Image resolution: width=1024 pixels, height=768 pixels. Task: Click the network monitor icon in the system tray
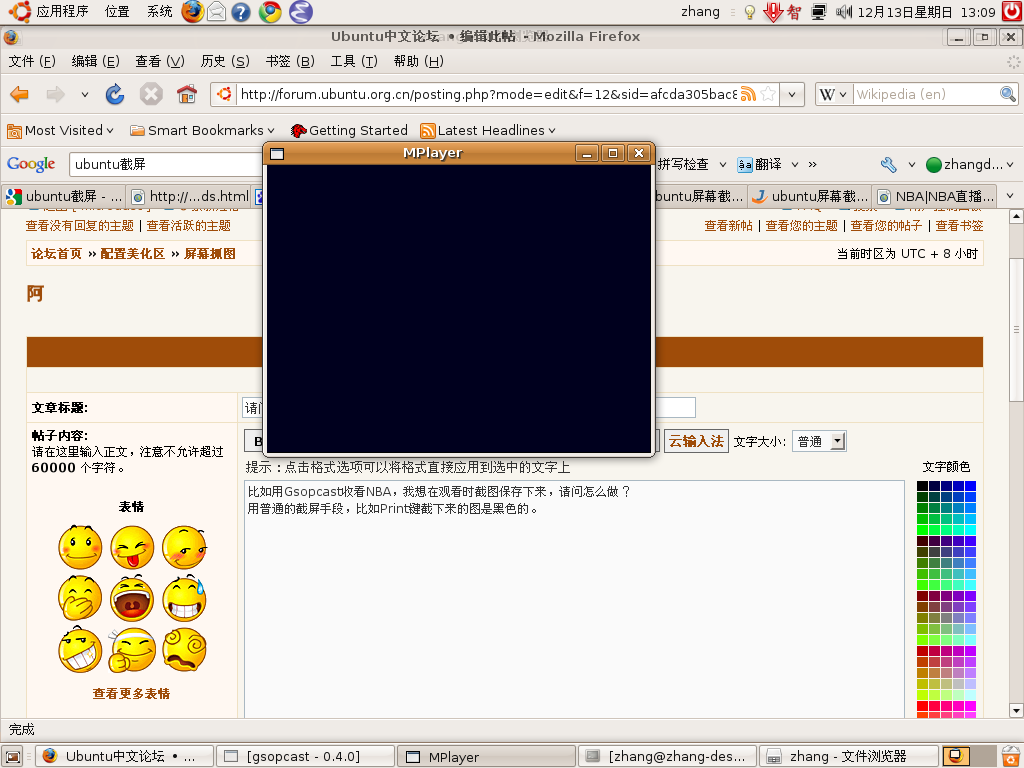818,12
